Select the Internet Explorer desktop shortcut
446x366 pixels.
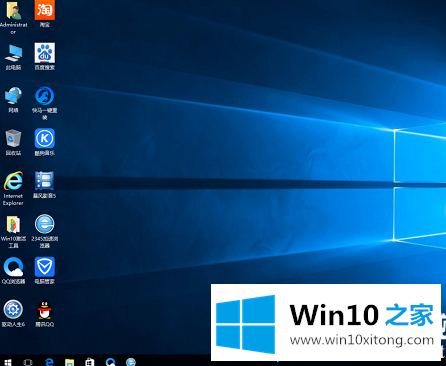13,181
